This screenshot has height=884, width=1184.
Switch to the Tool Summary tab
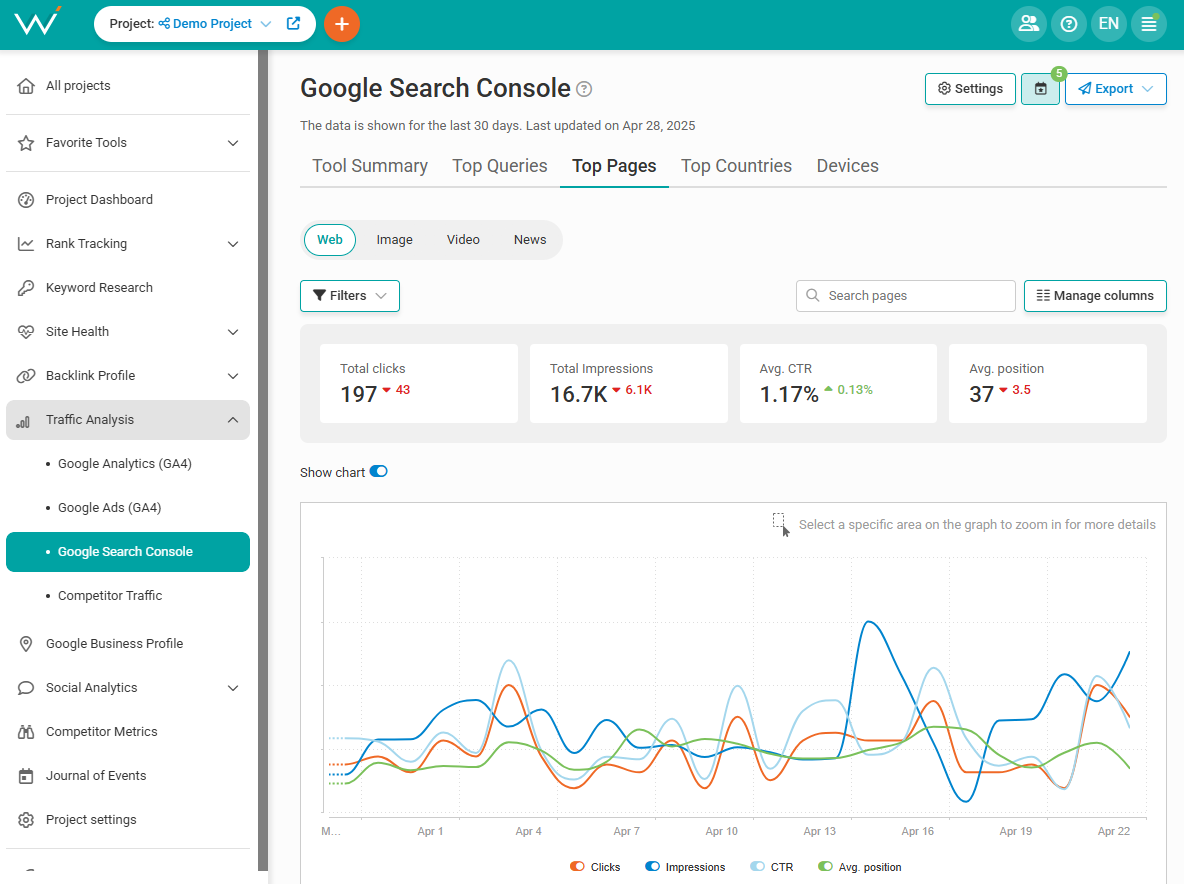click(x=370, y=166)
